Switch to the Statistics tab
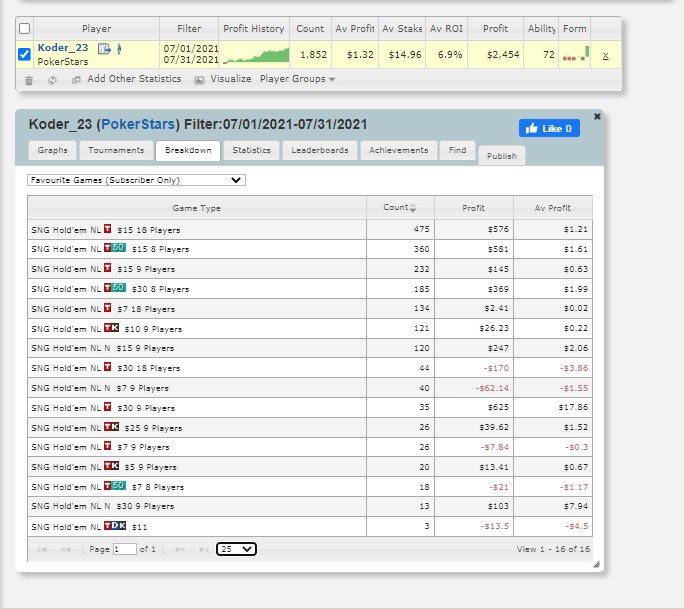 (251, 150)
